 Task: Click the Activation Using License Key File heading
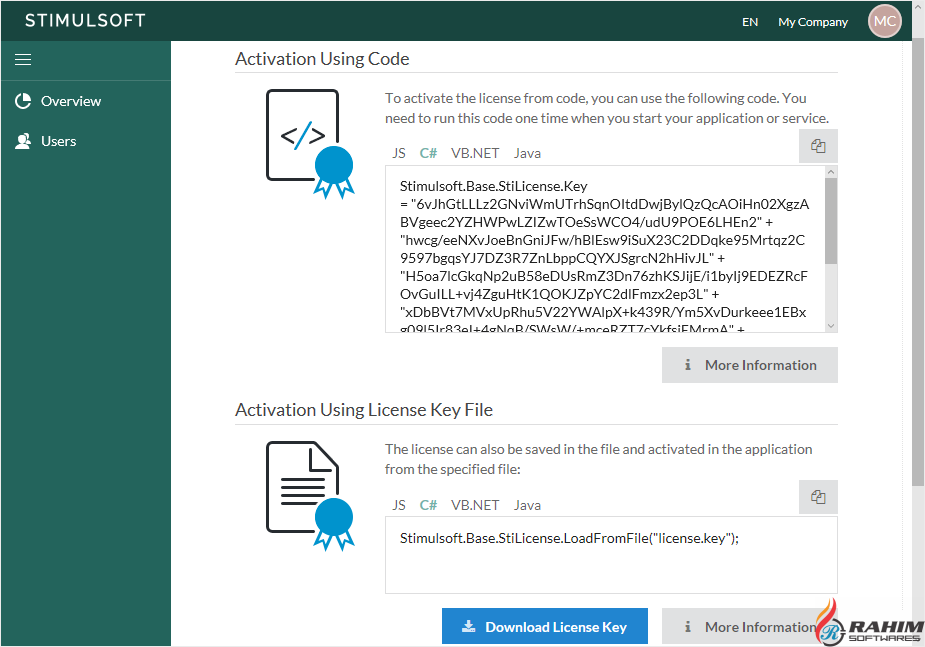click(364, 410)
